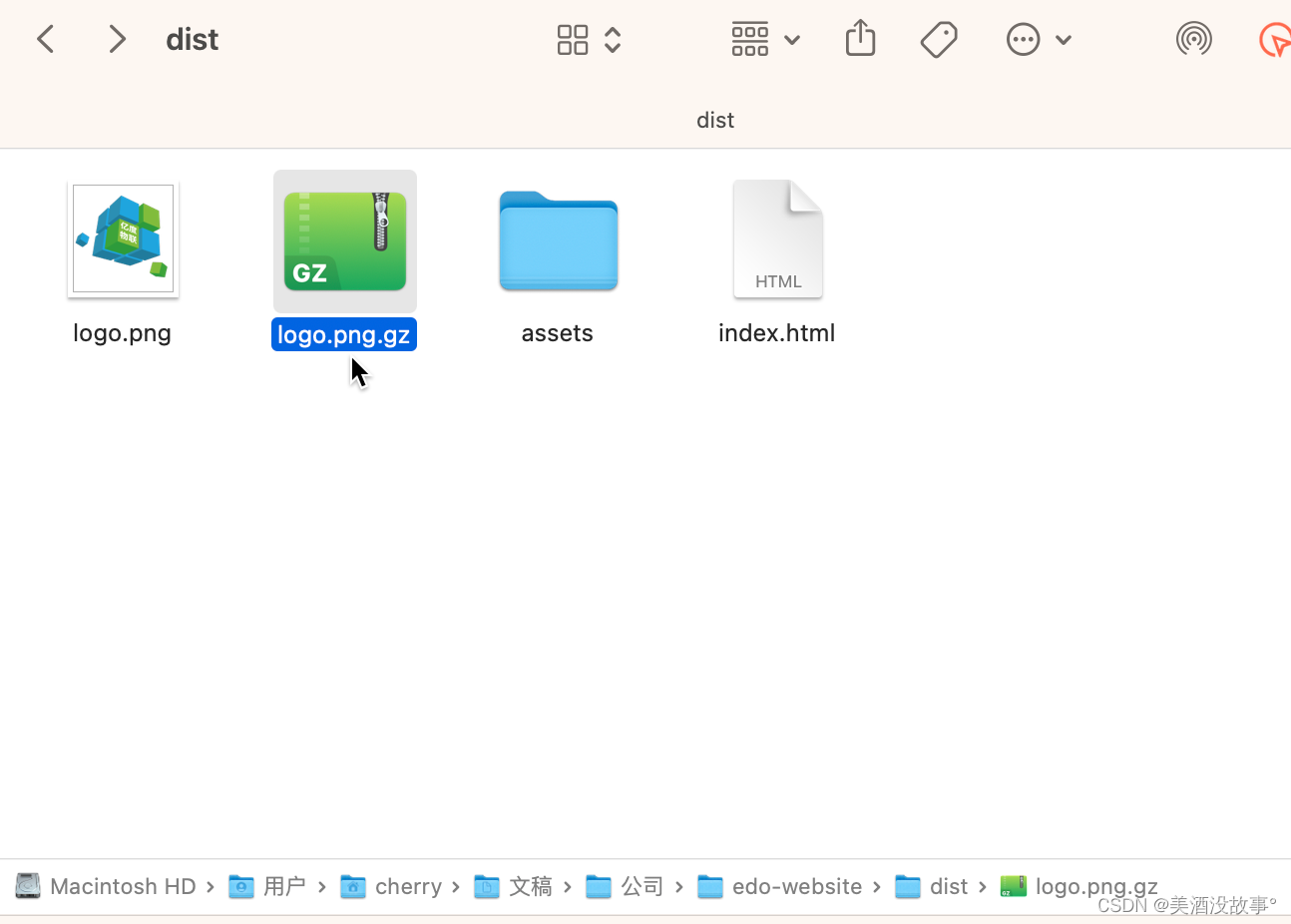Click the logo.png.gz file name label
This screenshot has height=924, width=1291.
coord(344,334)
